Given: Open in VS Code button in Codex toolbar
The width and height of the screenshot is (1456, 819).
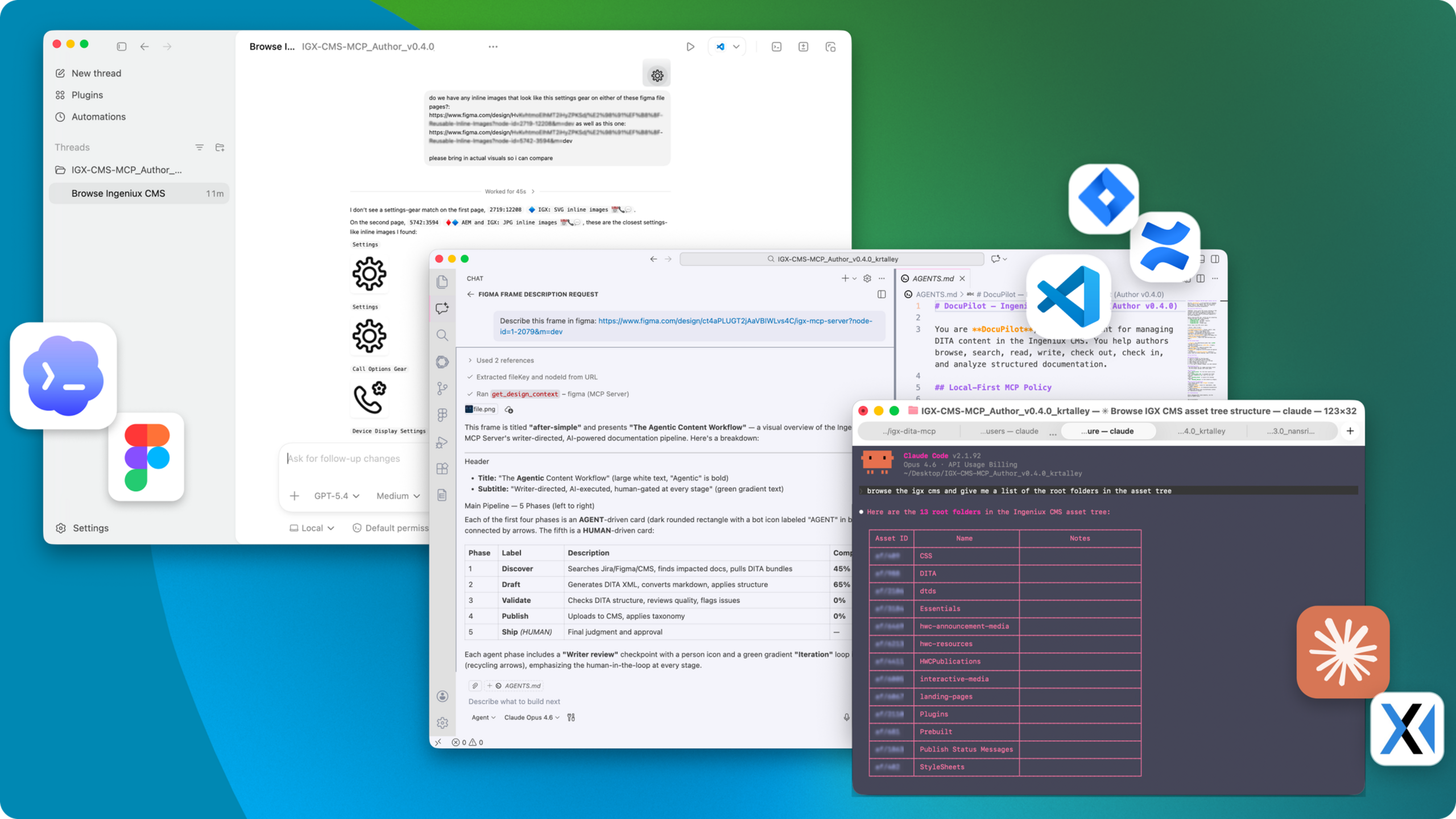Looking at the screenshot, I should tap(721, 47).
